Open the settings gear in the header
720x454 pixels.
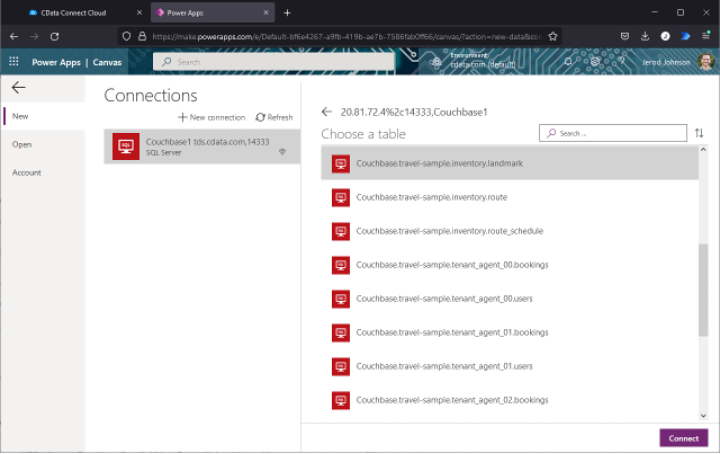[595, 62]
